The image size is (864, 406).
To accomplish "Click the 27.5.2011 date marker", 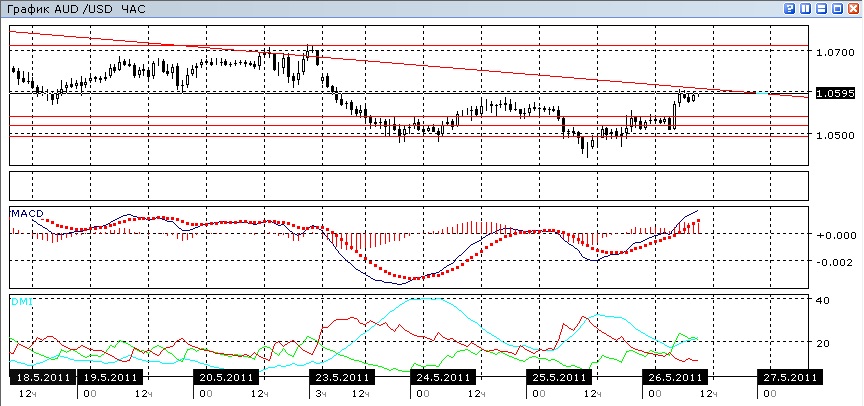I will pyautogui.click(x=790, y=377).
